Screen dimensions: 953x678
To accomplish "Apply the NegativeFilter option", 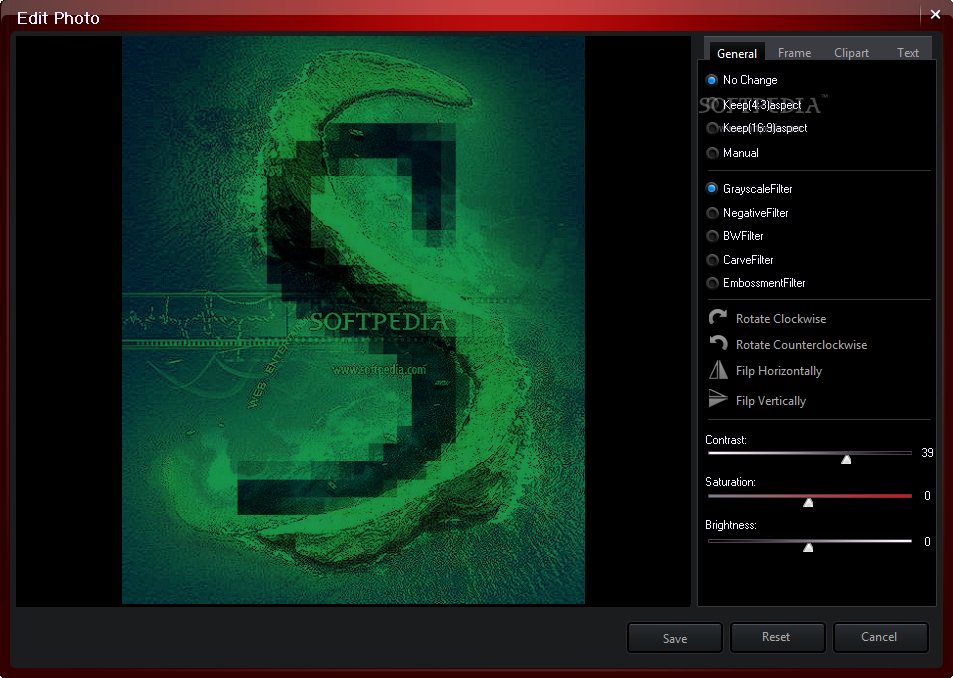I will (748, 213).
